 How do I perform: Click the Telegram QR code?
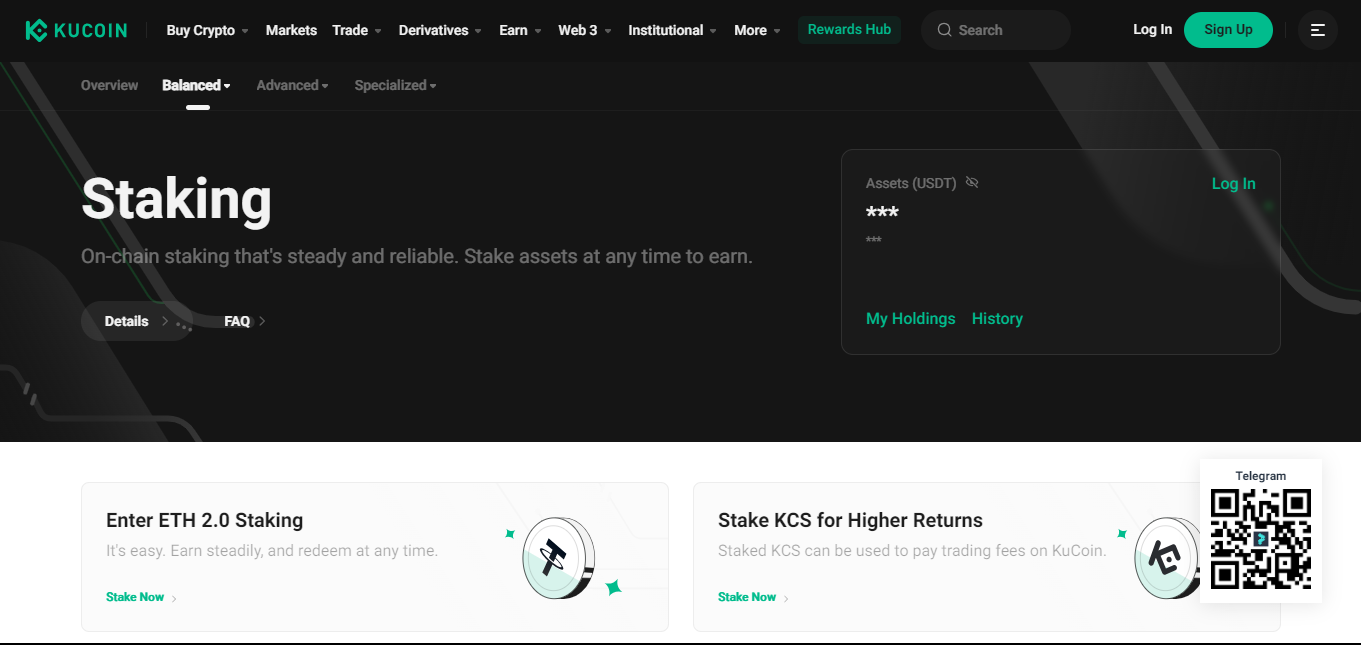[x=1260, y=539]
